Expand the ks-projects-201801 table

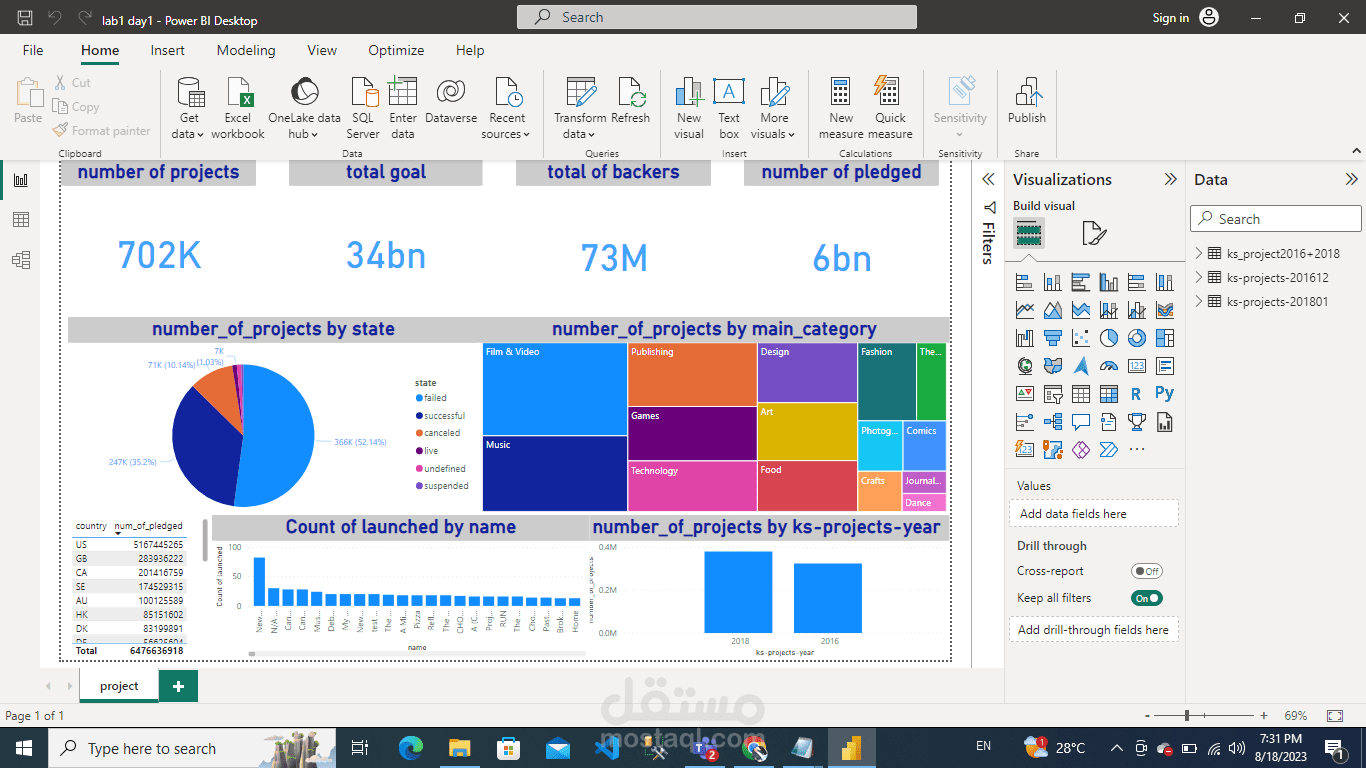pyautogui.click(x=1199, y=301)
